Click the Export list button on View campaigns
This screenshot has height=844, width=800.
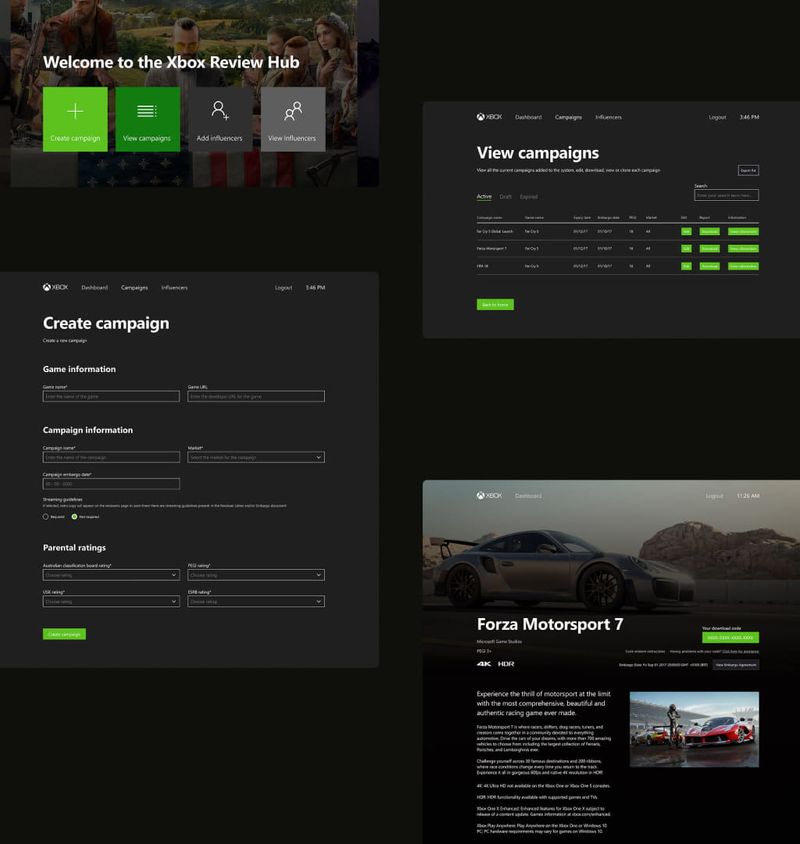[x=748, y=171]
